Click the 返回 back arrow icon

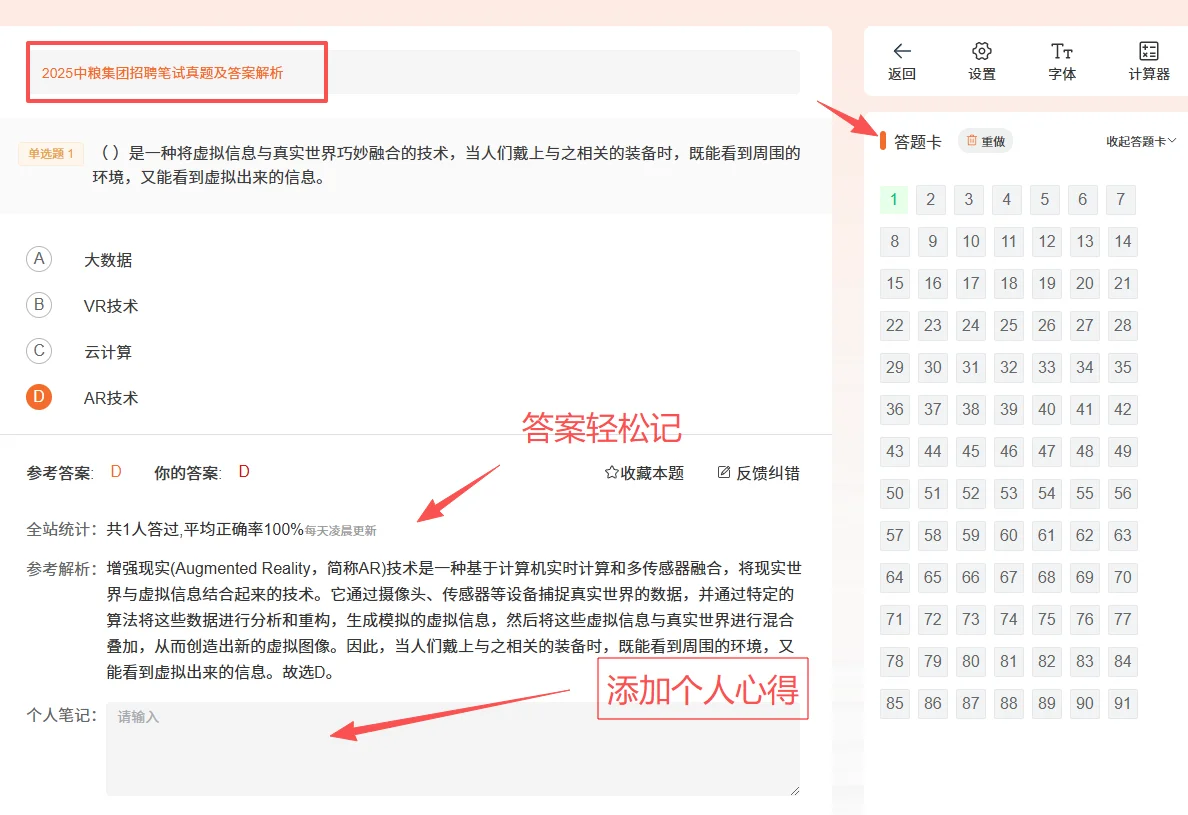click(x=901, y=49)
